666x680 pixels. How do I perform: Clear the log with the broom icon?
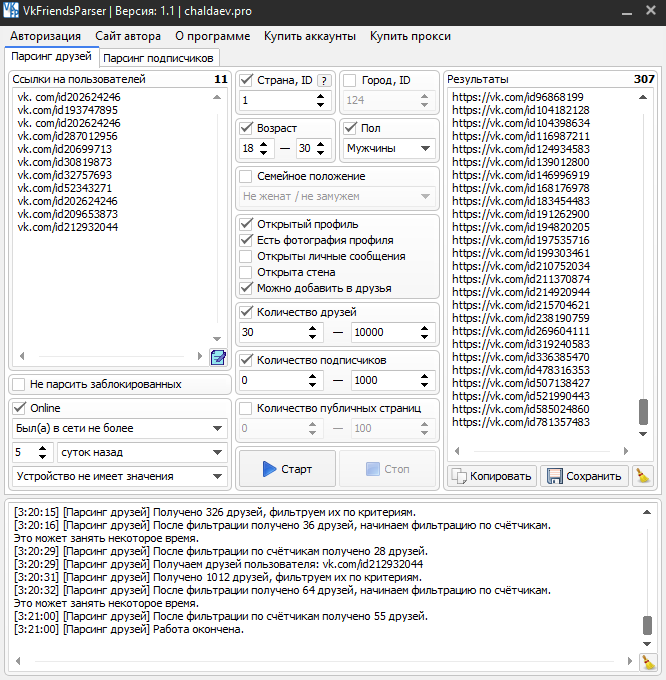(x=649, y=662)
